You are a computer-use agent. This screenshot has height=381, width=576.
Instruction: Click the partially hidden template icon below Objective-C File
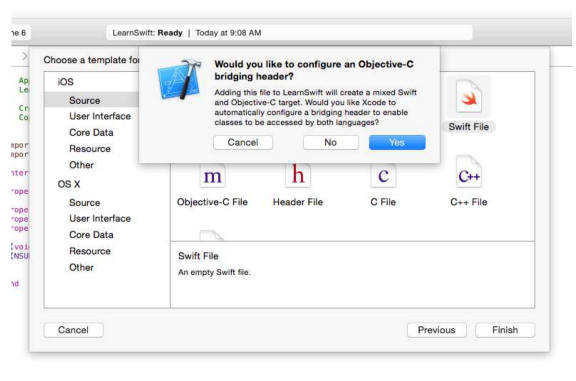211,235
